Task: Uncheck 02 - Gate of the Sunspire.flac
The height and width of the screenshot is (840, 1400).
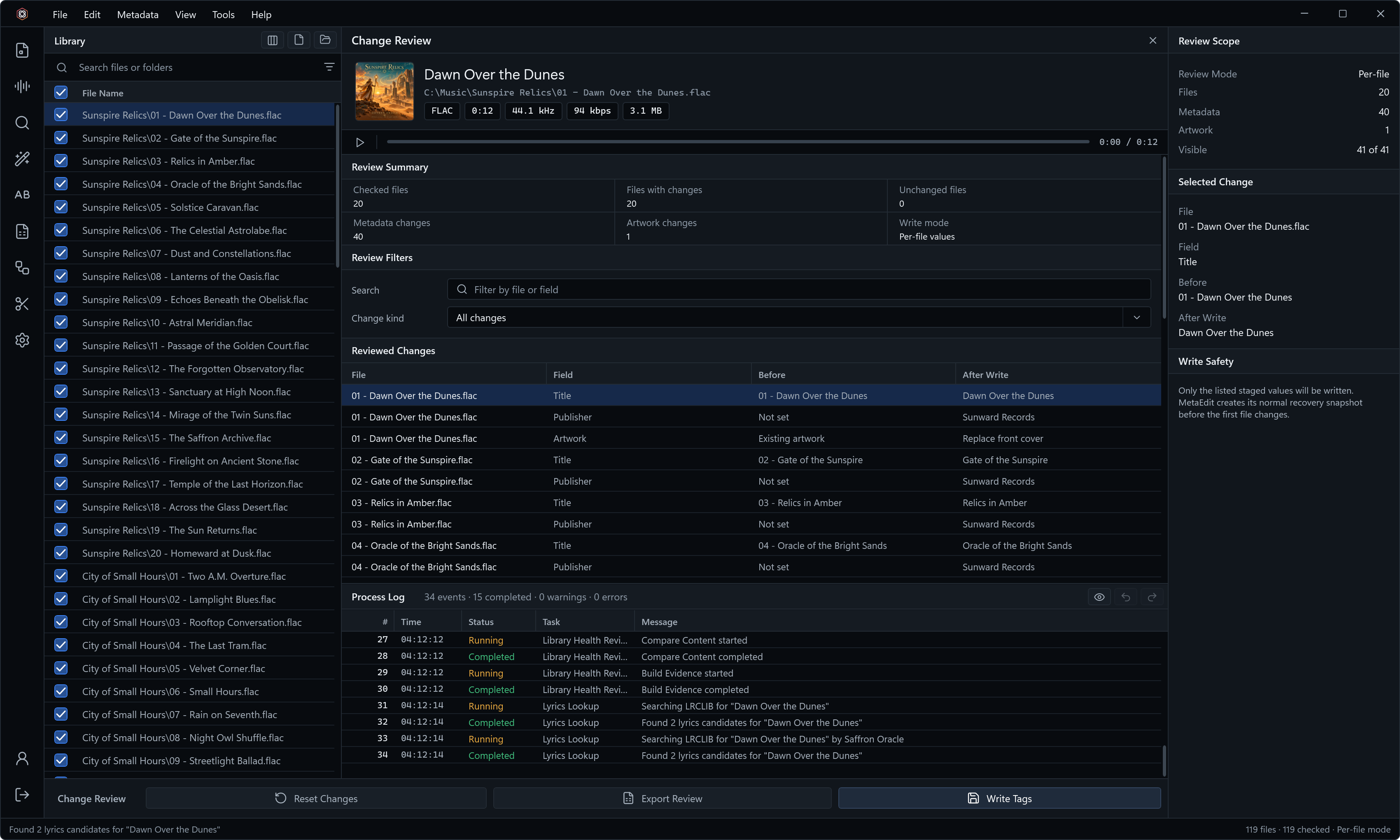Action: click(61, 138)
